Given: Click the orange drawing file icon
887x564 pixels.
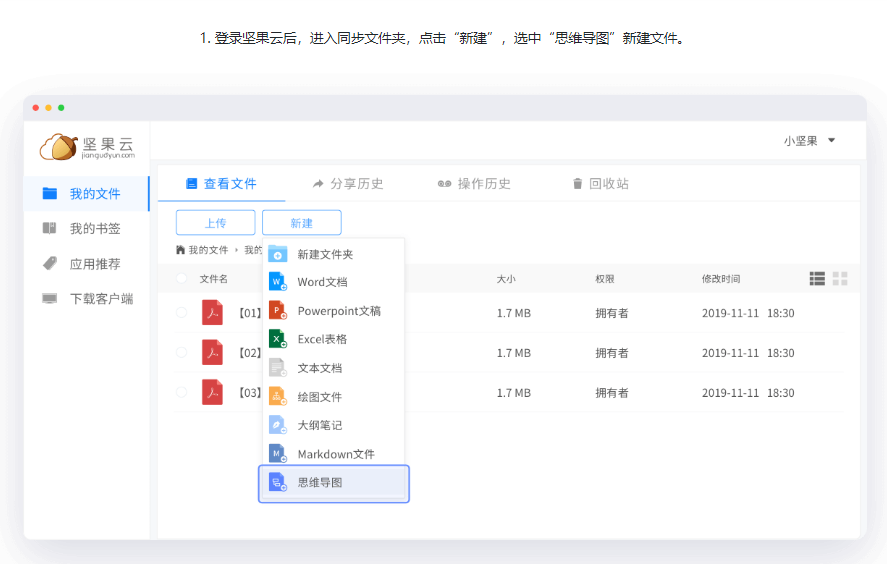Looking at the screenshot, I should [278, 396].
